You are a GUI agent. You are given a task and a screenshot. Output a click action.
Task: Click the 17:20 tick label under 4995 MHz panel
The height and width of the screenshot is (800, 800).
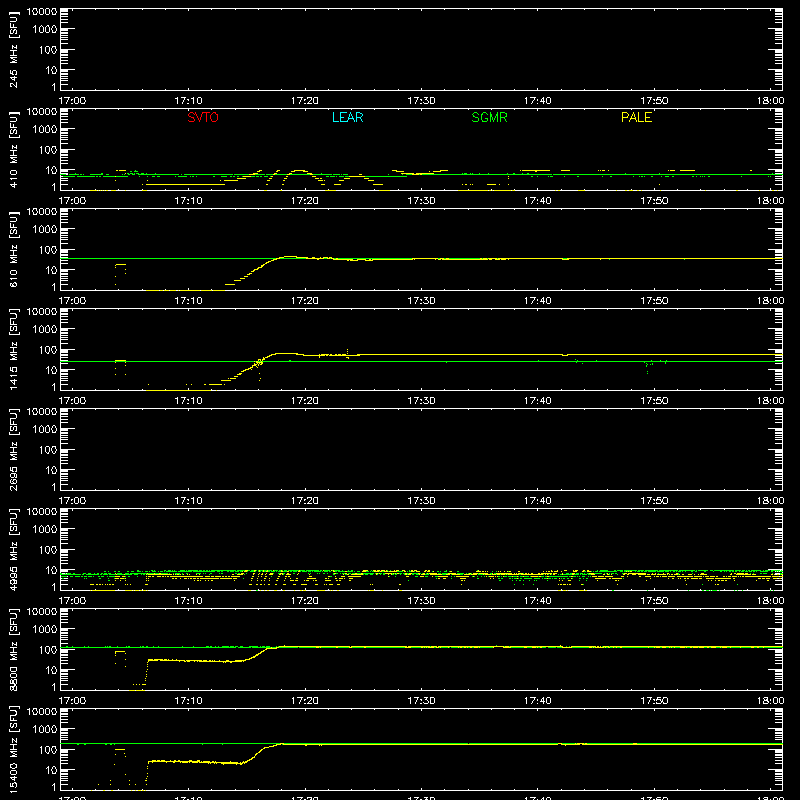tap(305, 601)
